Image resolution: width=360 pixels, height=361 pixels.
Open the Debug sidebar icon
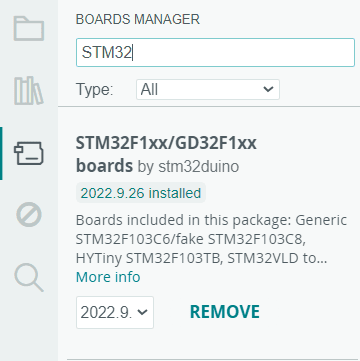(29, 215)
